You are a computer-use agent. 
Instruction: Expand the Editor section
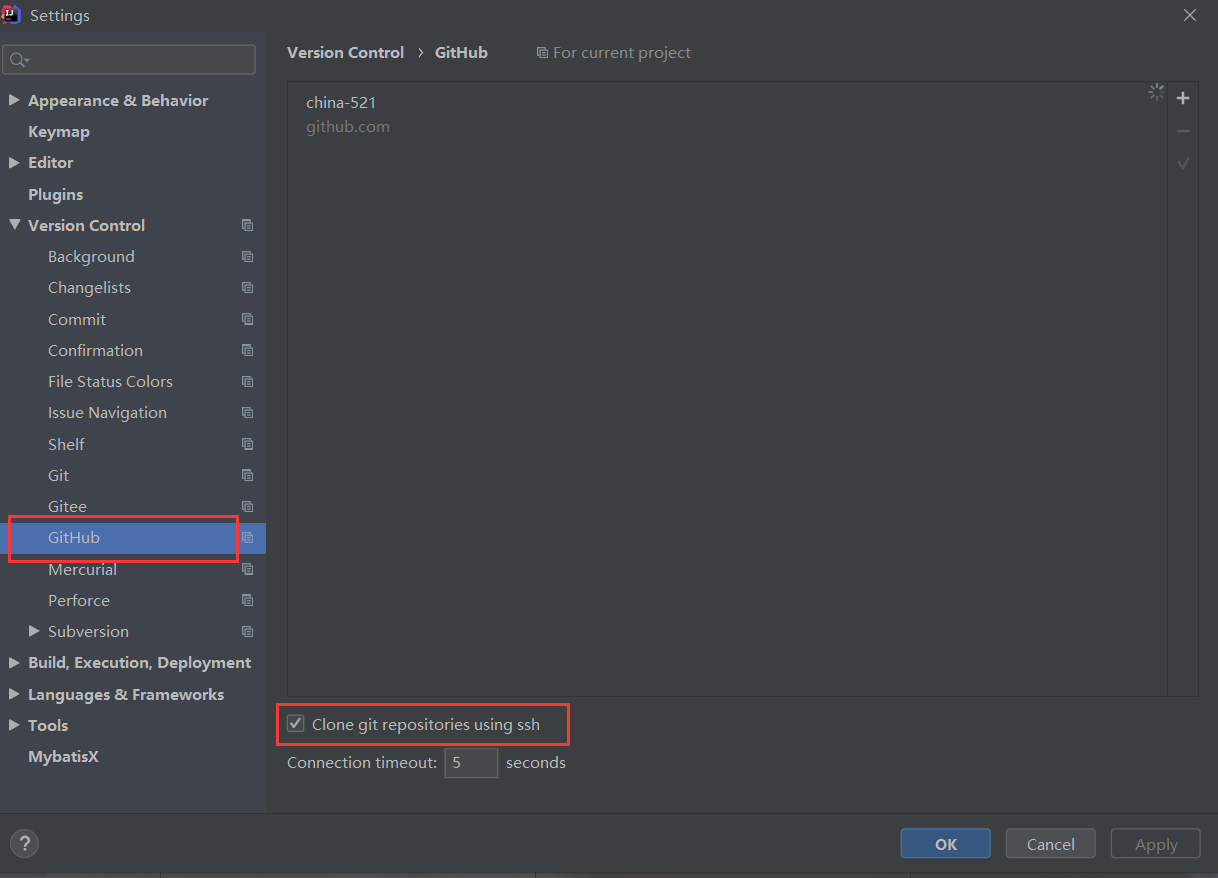[14, 162]
